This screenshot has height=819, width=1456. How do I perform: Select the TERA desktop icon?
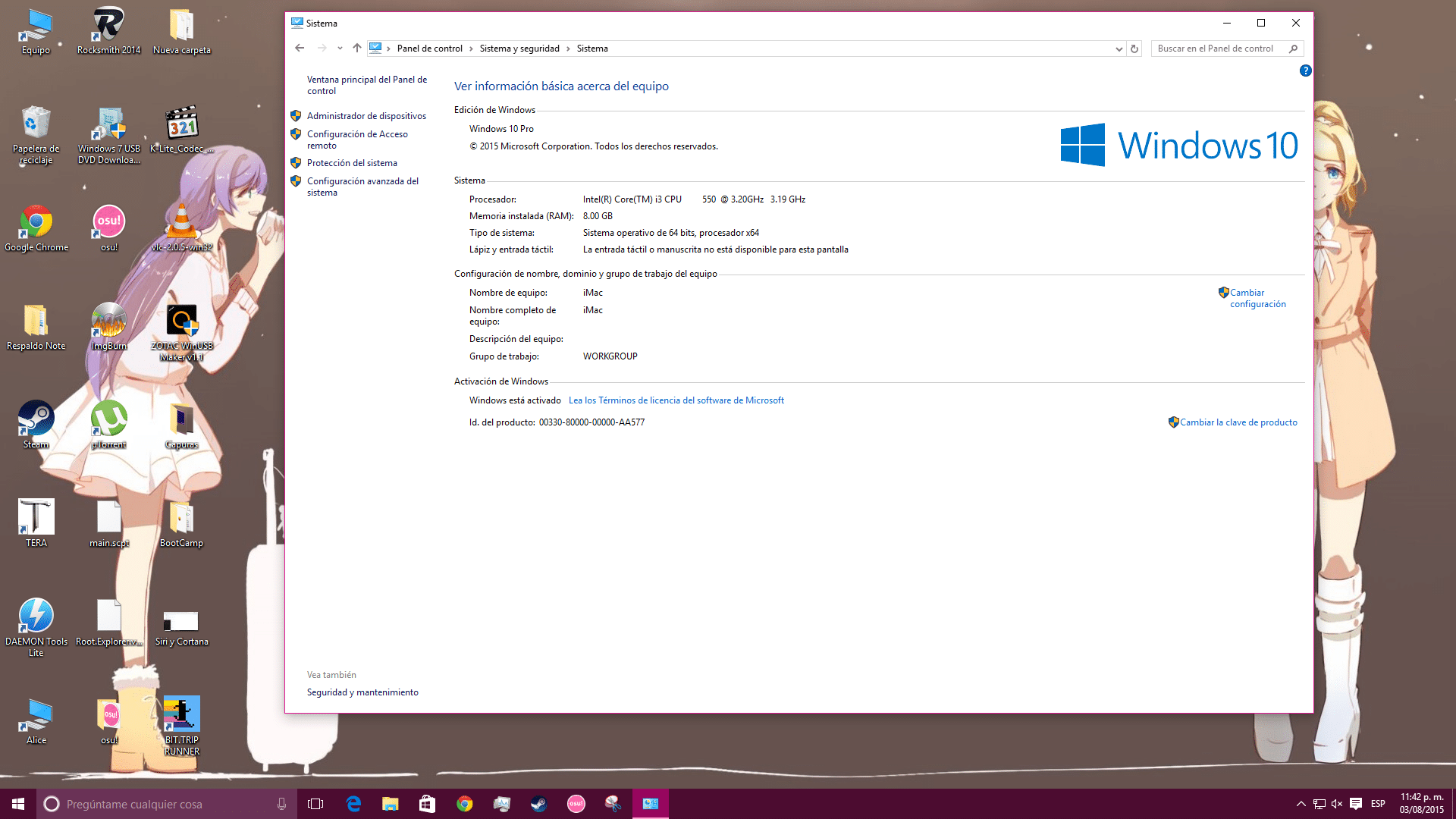(36, 524)
